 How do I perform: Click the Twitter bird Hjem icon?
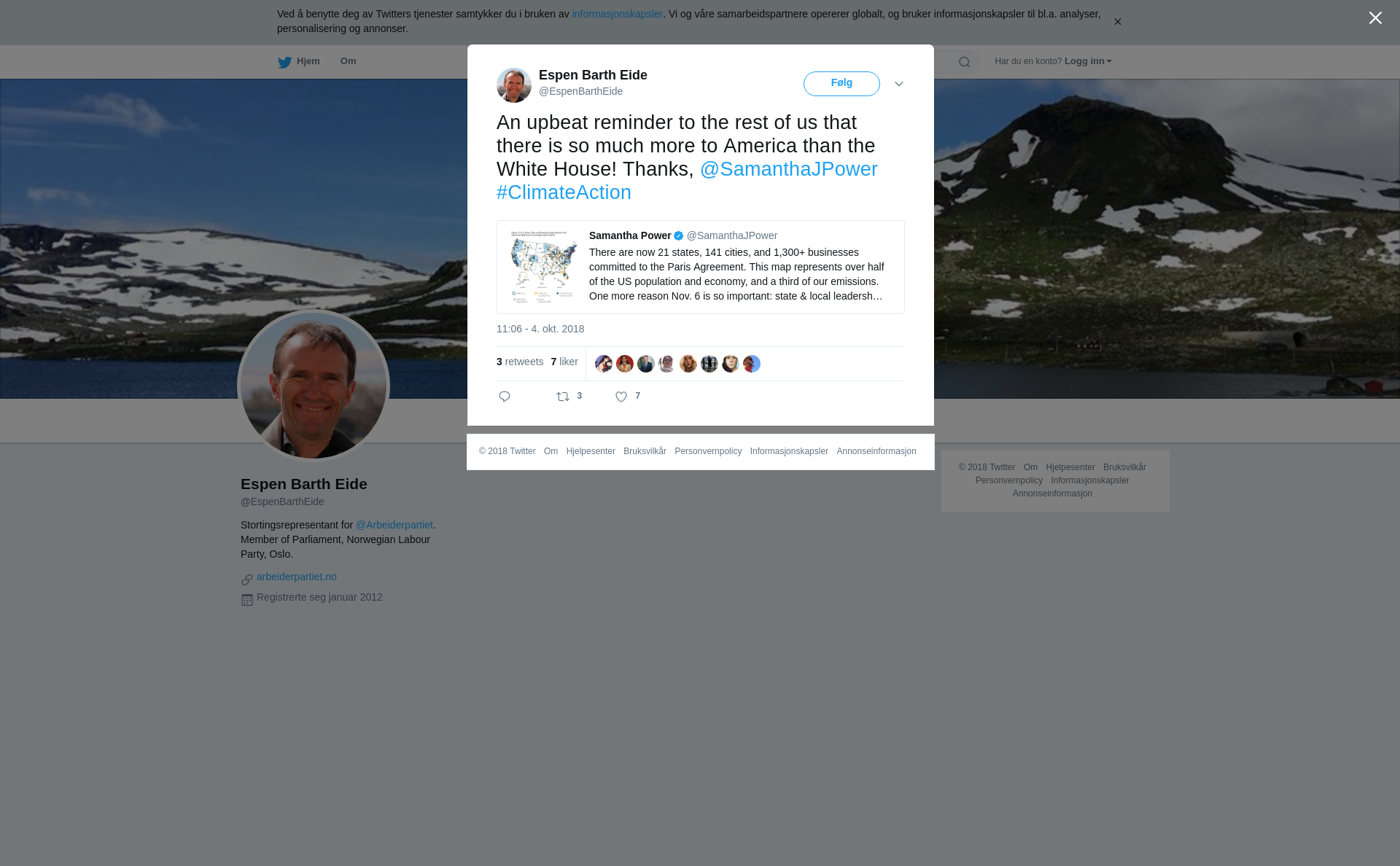pyautogui.click(x=284, y=62)
